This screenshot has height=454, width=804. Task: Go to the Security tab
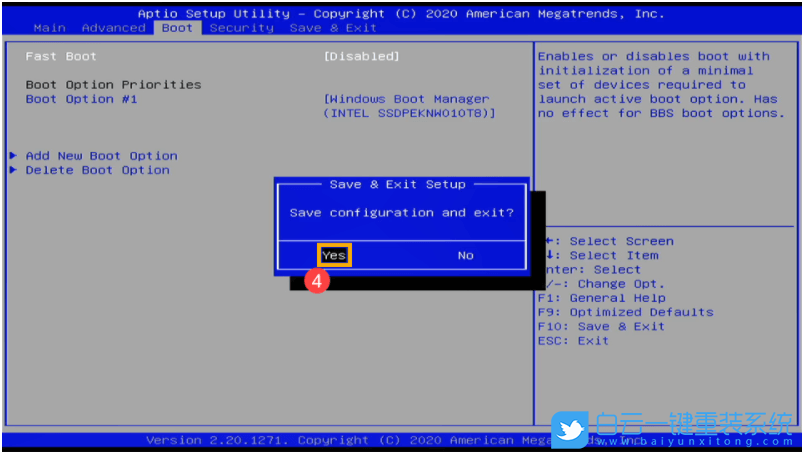(x=241, y=28)
